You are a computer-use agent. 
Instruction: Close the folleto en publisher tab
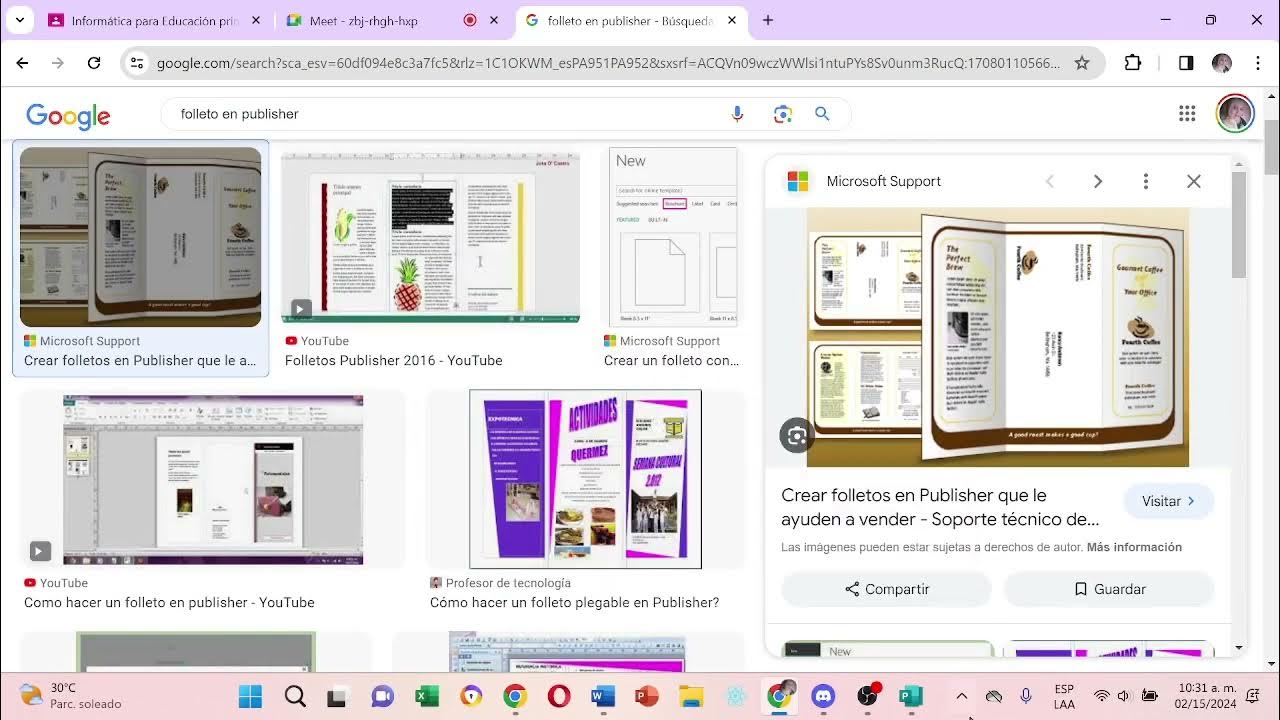point(732,20)
